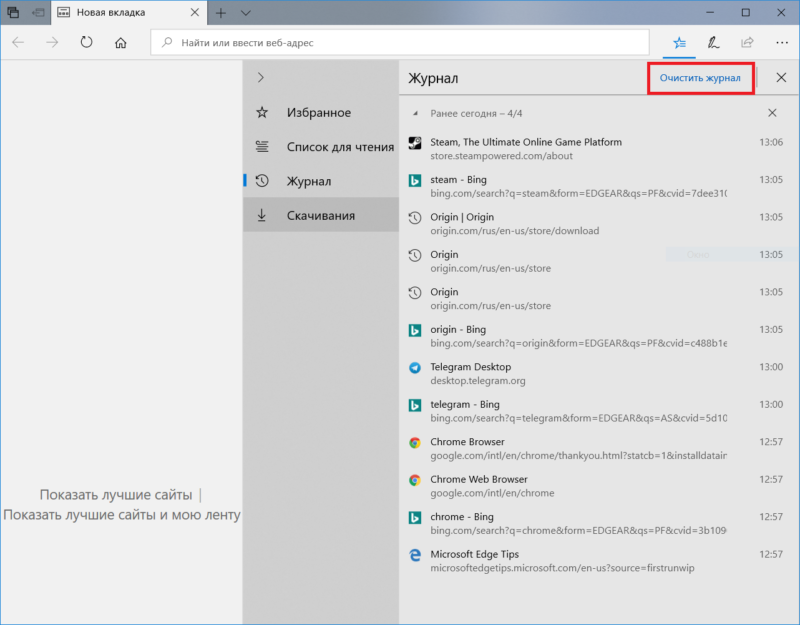800x625 pixels.
Task: Click Очистить журнал link
Action: pyautogui.click(x=700, y=78)
